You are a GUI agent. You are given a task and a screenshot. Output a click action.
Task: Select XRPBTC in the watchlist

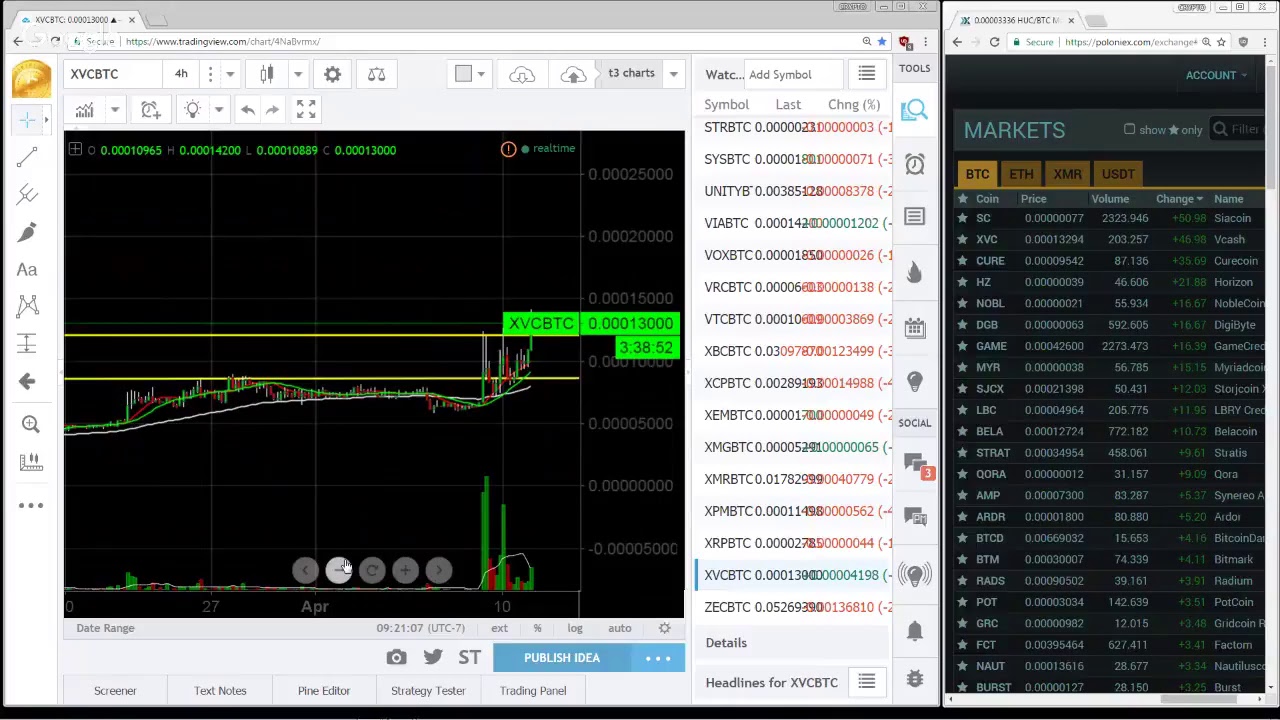[x=792, y=543]
